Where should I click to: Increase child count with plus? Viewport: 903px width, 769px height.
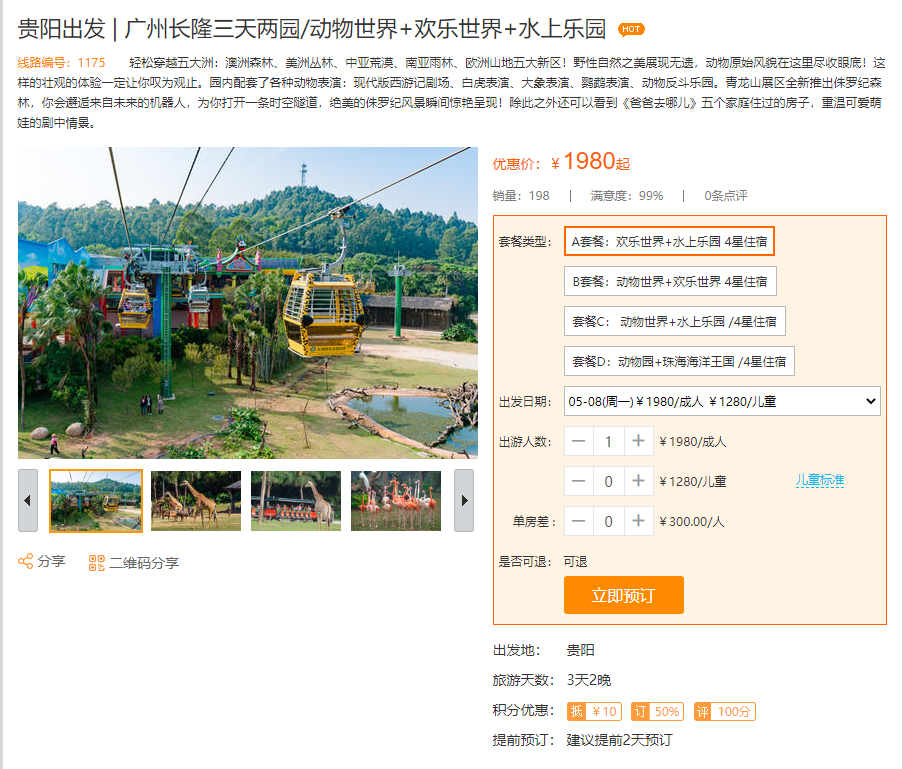coord(638,481)
